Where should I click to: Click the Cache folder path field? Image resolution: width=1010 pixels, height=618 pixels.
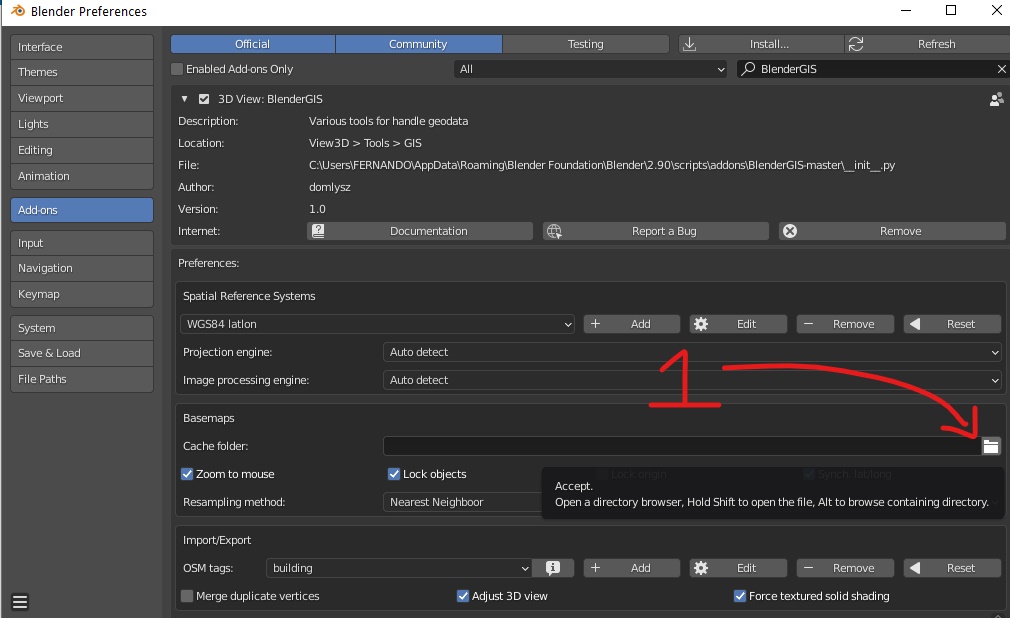click(x=680, y=446)
